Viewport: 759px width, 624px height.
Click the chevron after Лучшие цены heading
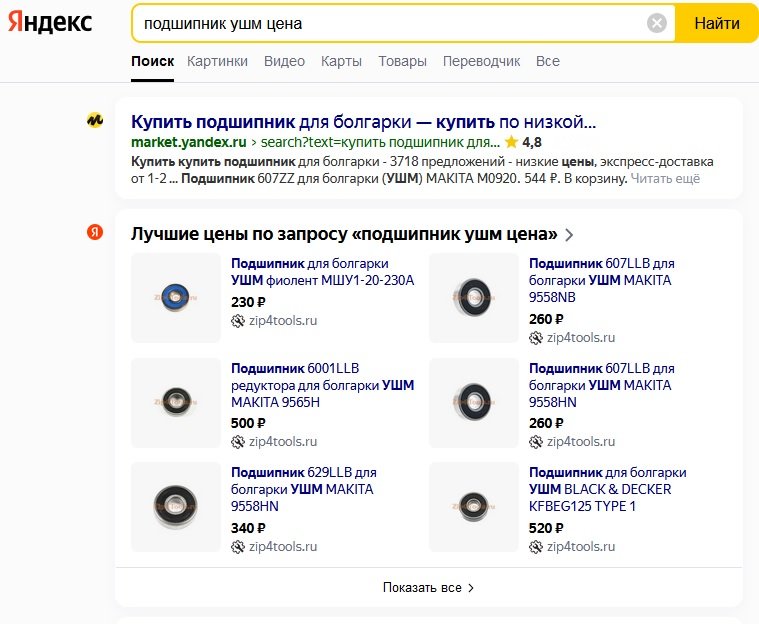[x=569, y=235]
